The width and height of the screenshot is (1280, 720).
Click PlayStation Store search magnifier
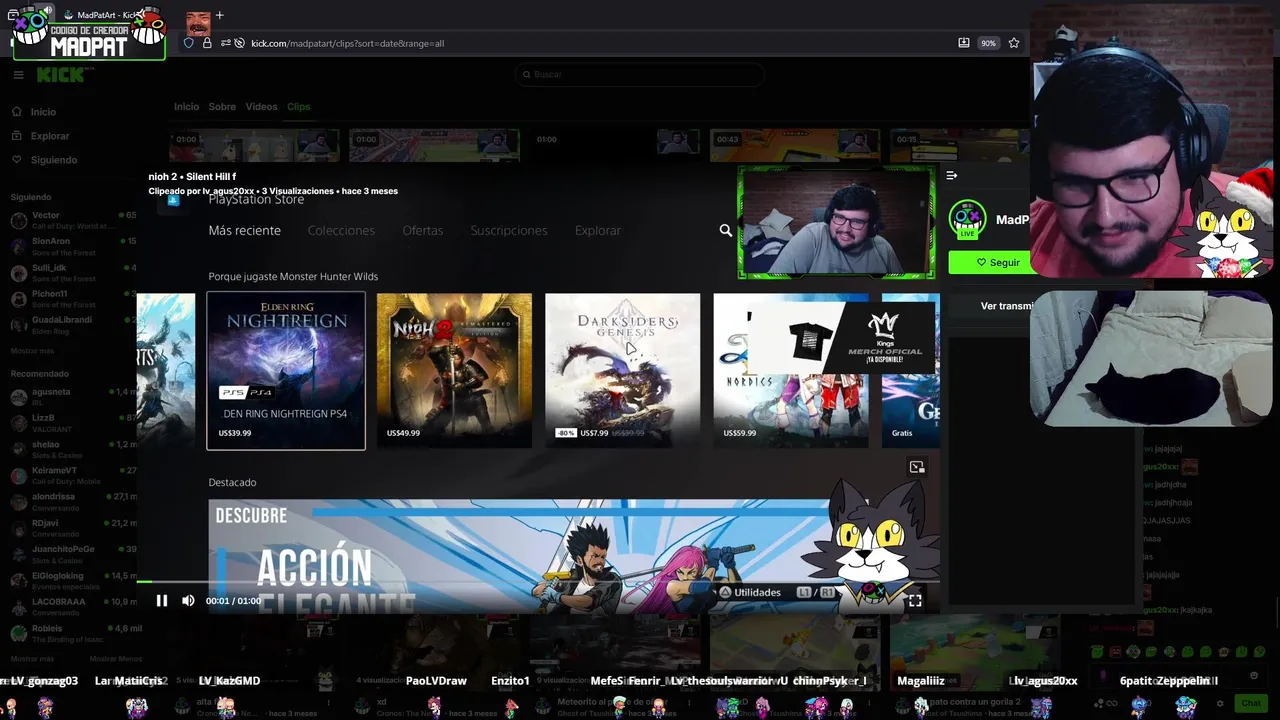tap(726, 231)
